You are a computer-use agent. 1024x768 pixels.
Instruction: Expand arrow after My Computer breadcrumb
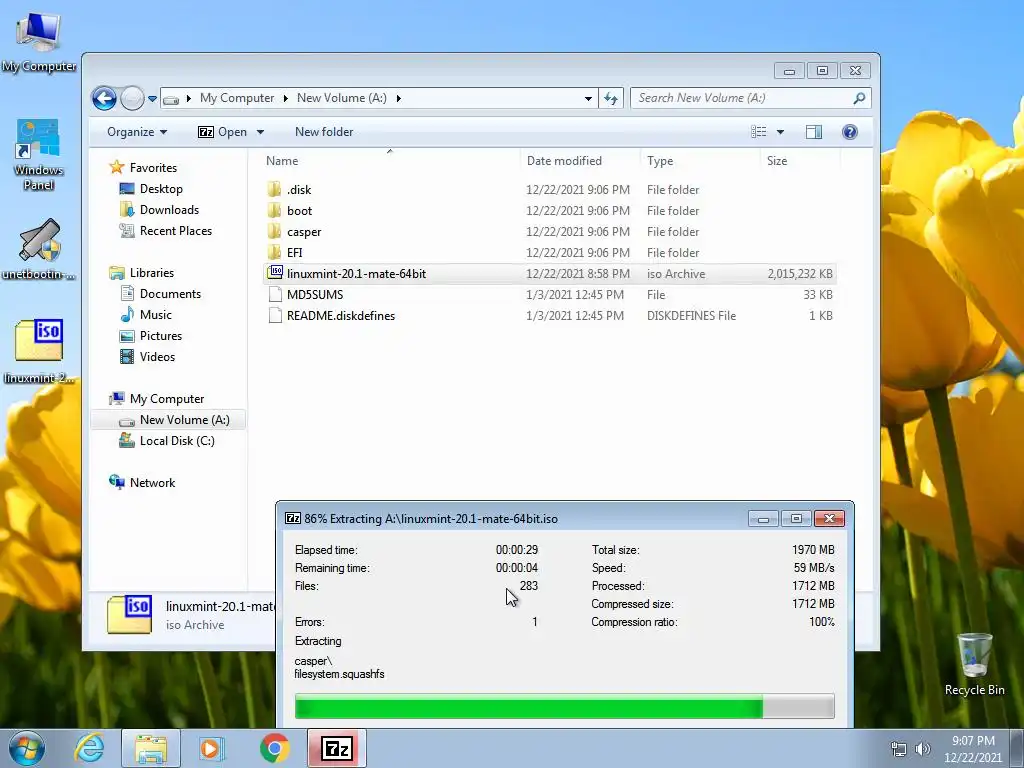click(285, 98)
